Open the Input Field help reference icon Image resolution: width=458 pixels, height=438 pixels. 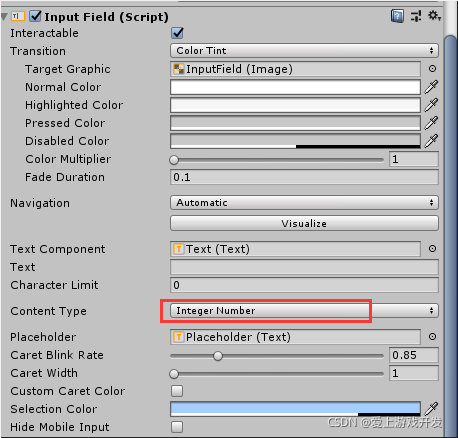(397, 16)
